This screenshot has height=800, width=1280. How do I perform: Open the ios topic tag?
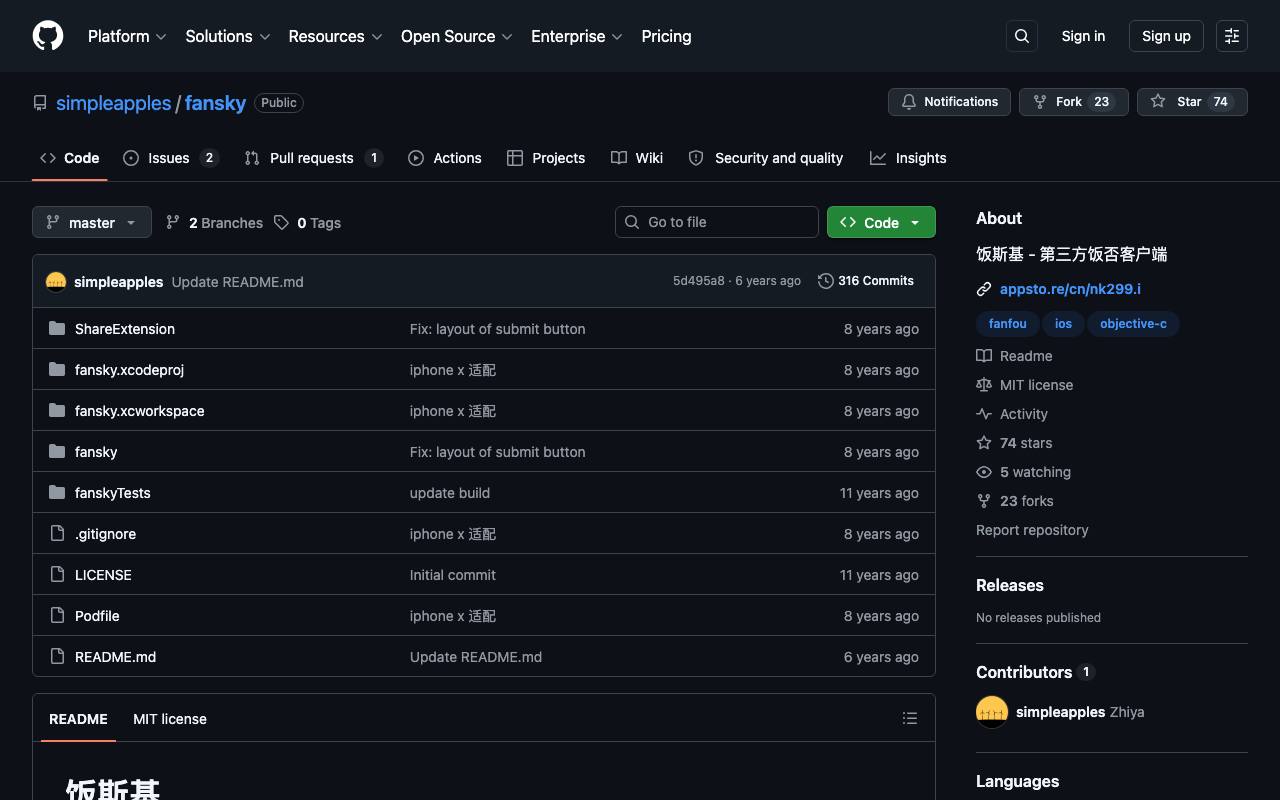coord(1063,324)
